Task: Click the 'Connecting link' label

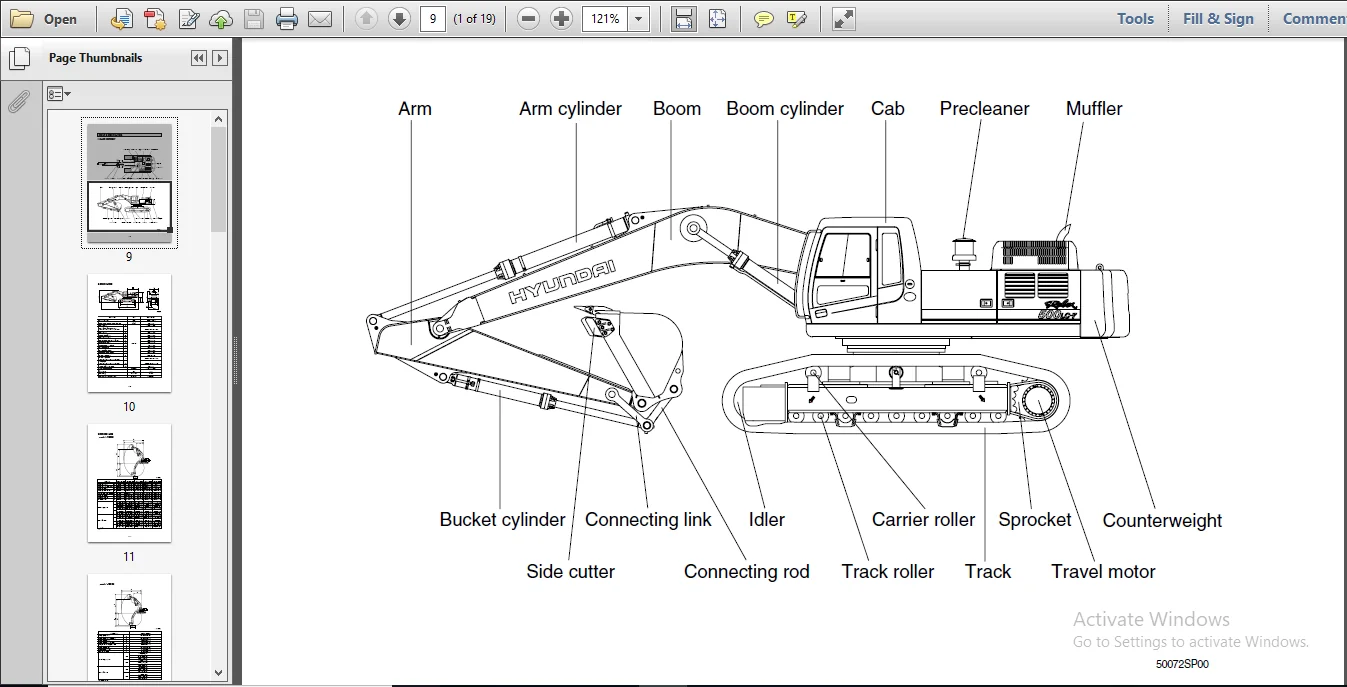Action: (648, 520)
